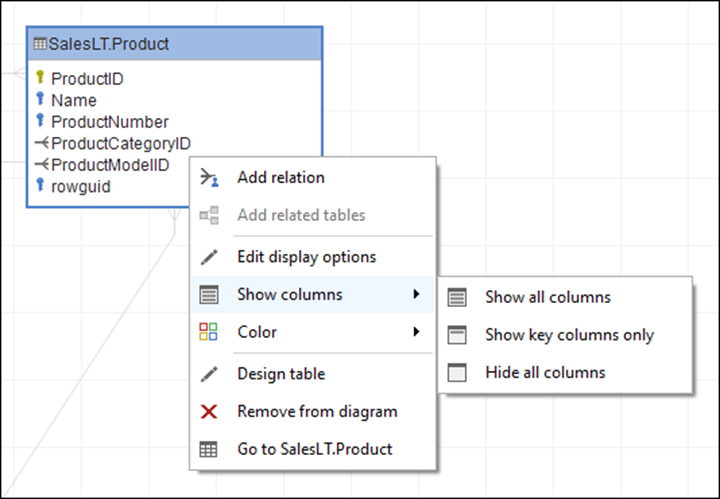Image resolution: width=720 pixels, height=499 pixels.
Task: Click the Hide all columns icon
Action: point(457,373)
